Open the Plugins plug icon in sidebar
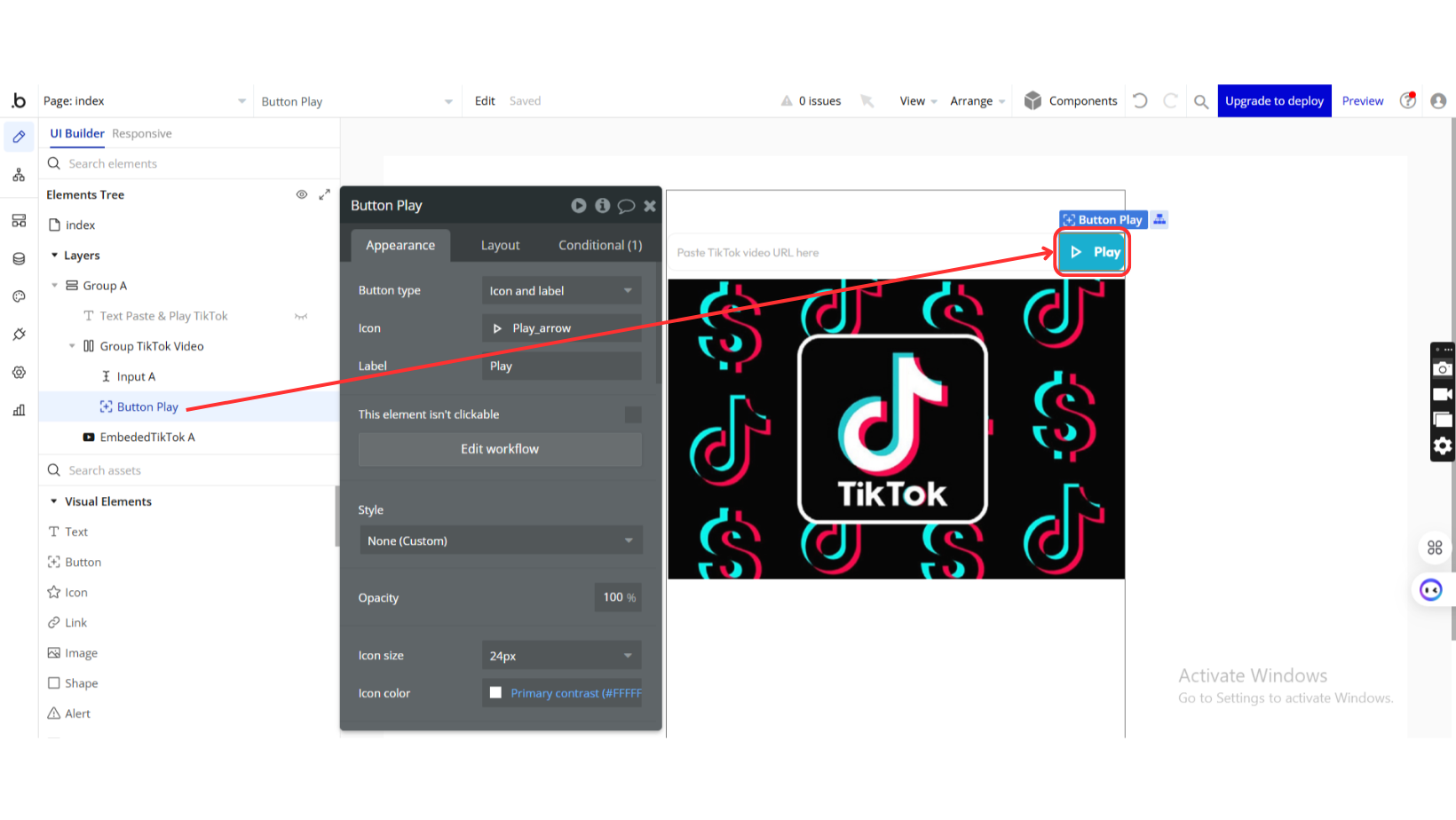 pyautogui.click(x=19, y=335)
